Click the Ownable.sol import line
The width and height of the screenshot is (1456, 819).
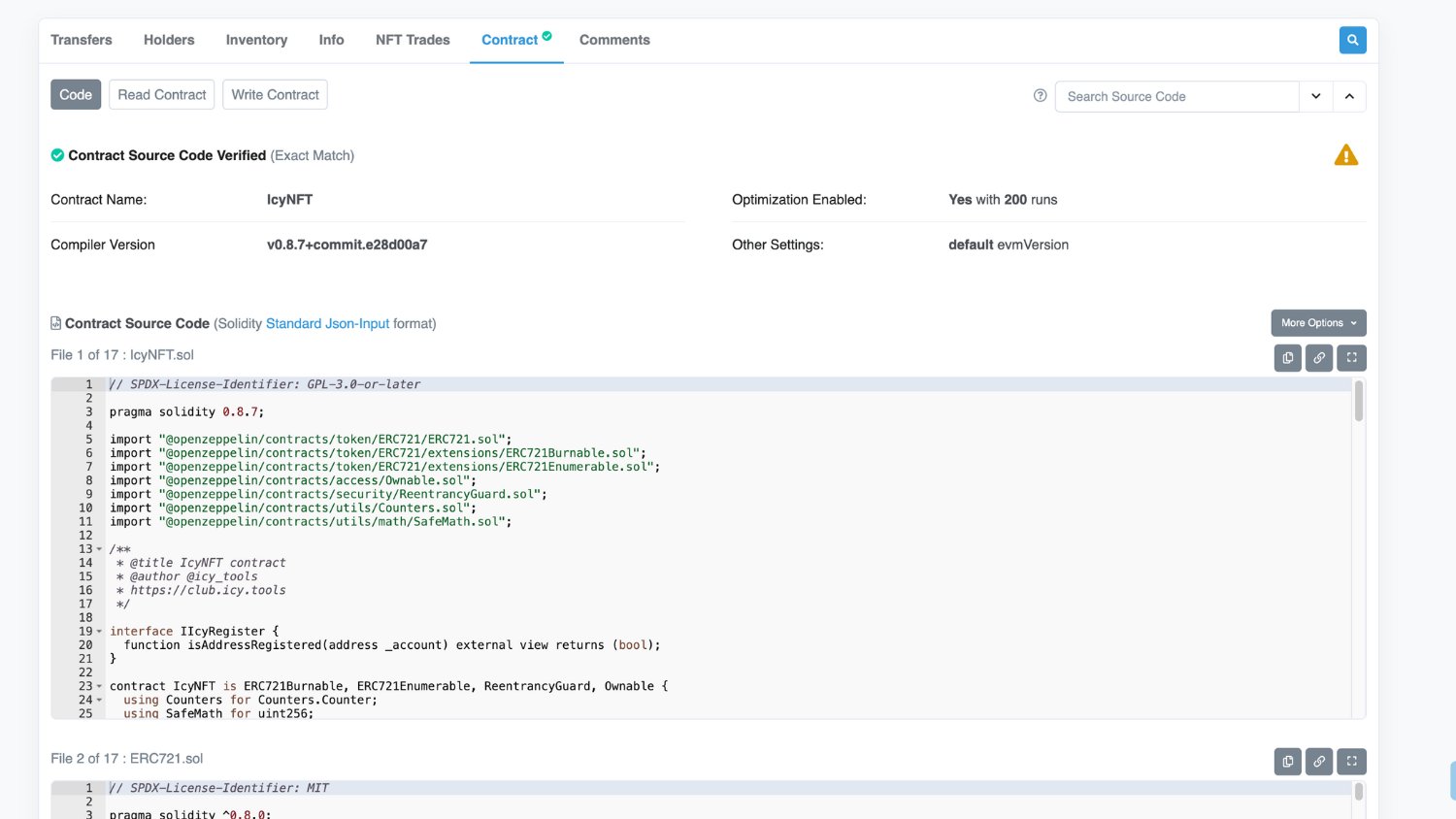pos(293,480)
